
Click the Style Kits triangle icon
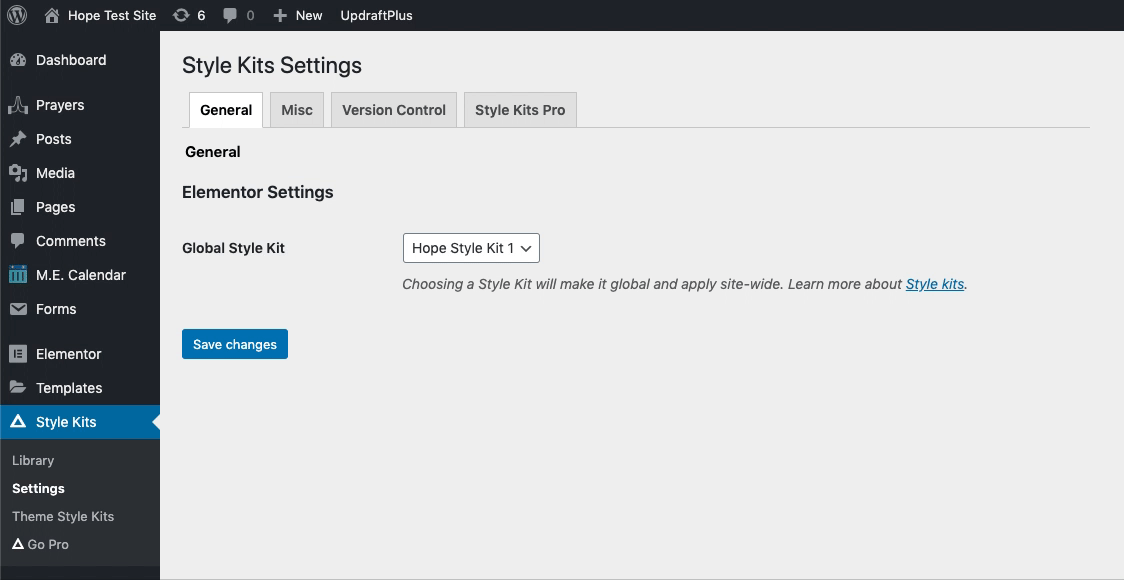(x=18, y=422)
